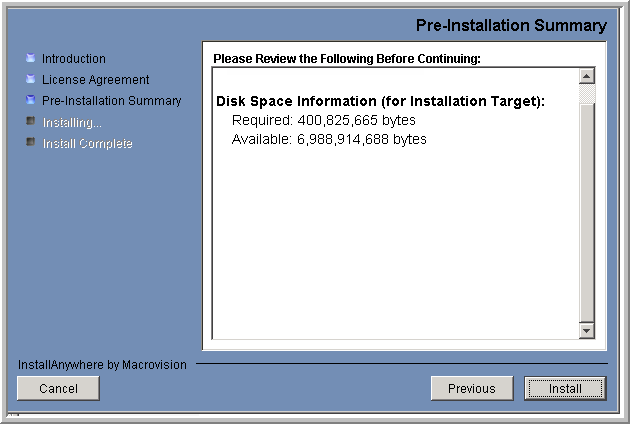Select the License Agreement step label
630x424 pixels.
tap(95, 80)
